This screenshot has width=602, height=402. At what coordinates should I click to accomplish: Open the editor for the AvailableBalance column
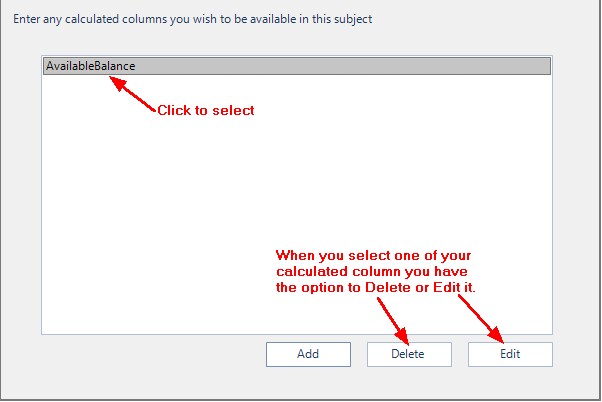pos(510,354)
